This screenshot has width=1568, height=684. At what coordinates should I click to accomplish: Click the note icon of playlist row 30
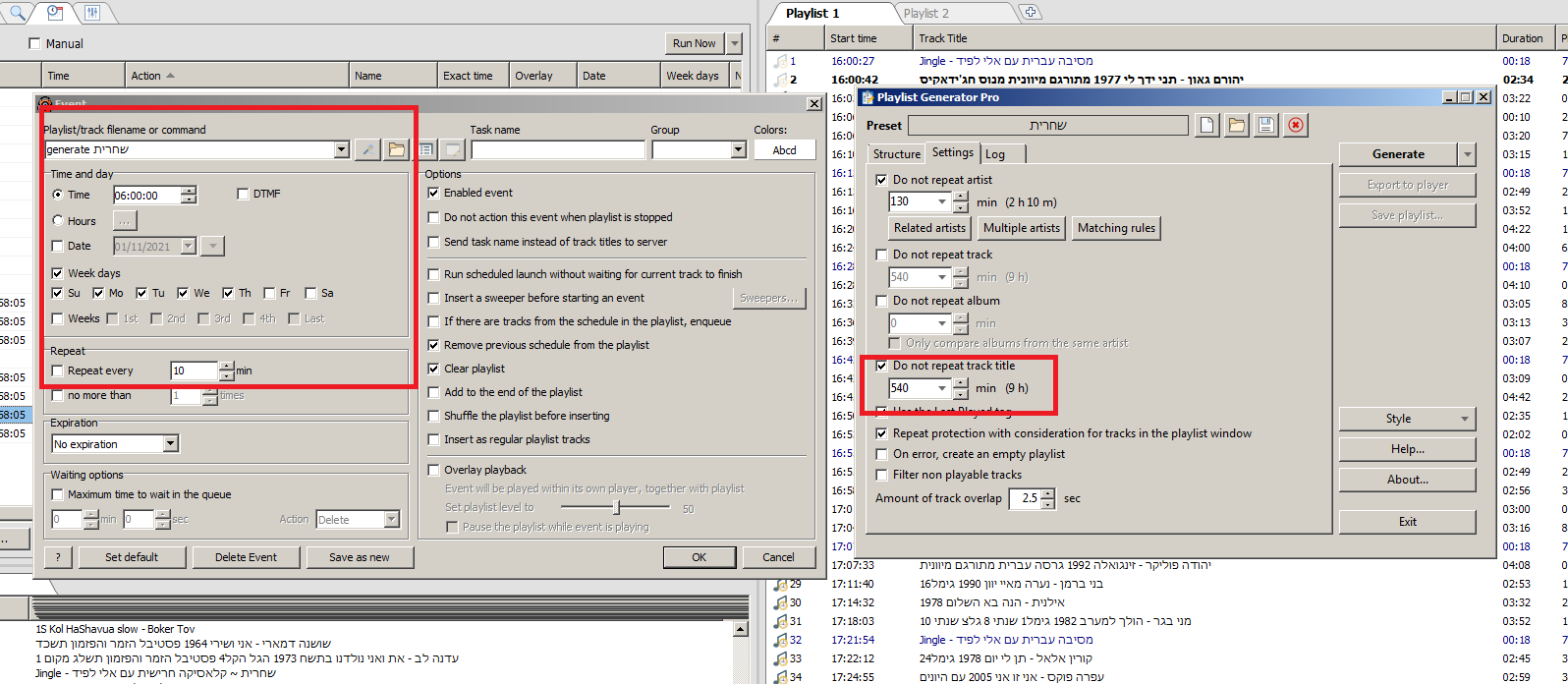pos(781,602)
